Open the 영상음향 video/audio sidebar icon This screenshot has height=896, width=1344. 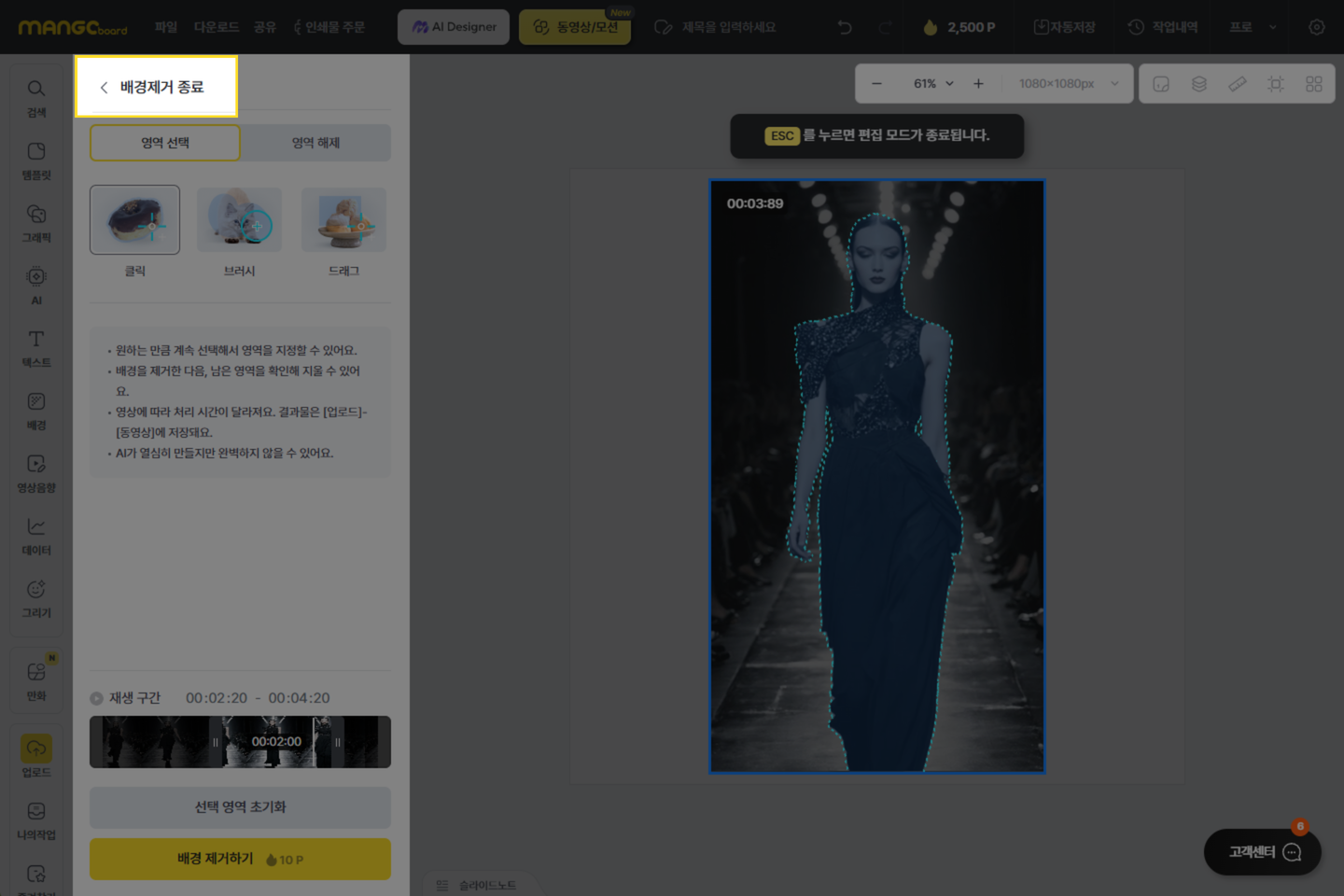click(35, 473)
